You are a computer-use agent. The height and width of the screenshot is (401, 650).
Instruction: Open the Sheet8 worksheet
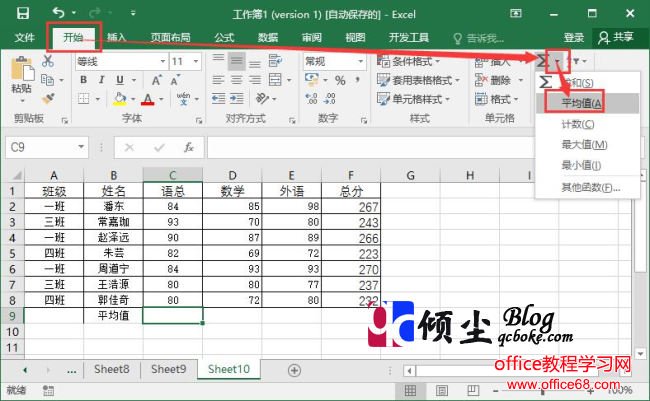(x=112, y=369)
